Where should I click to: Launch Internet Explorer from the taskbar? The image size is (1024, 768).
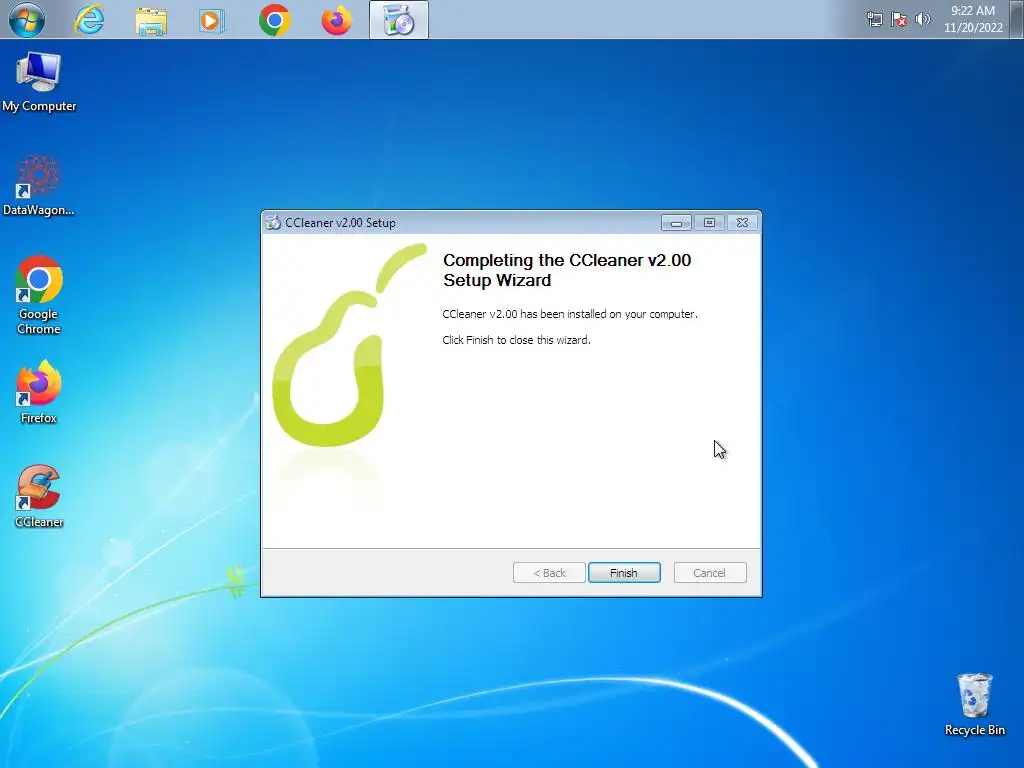coord(89,20)
